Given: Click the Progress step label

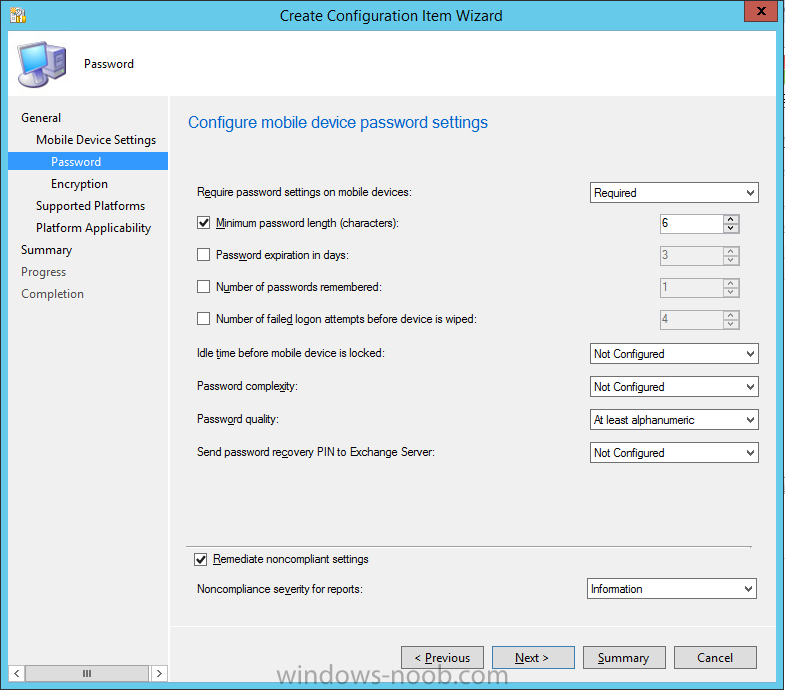Looking at the screenshot, I should tap(44, 272).
